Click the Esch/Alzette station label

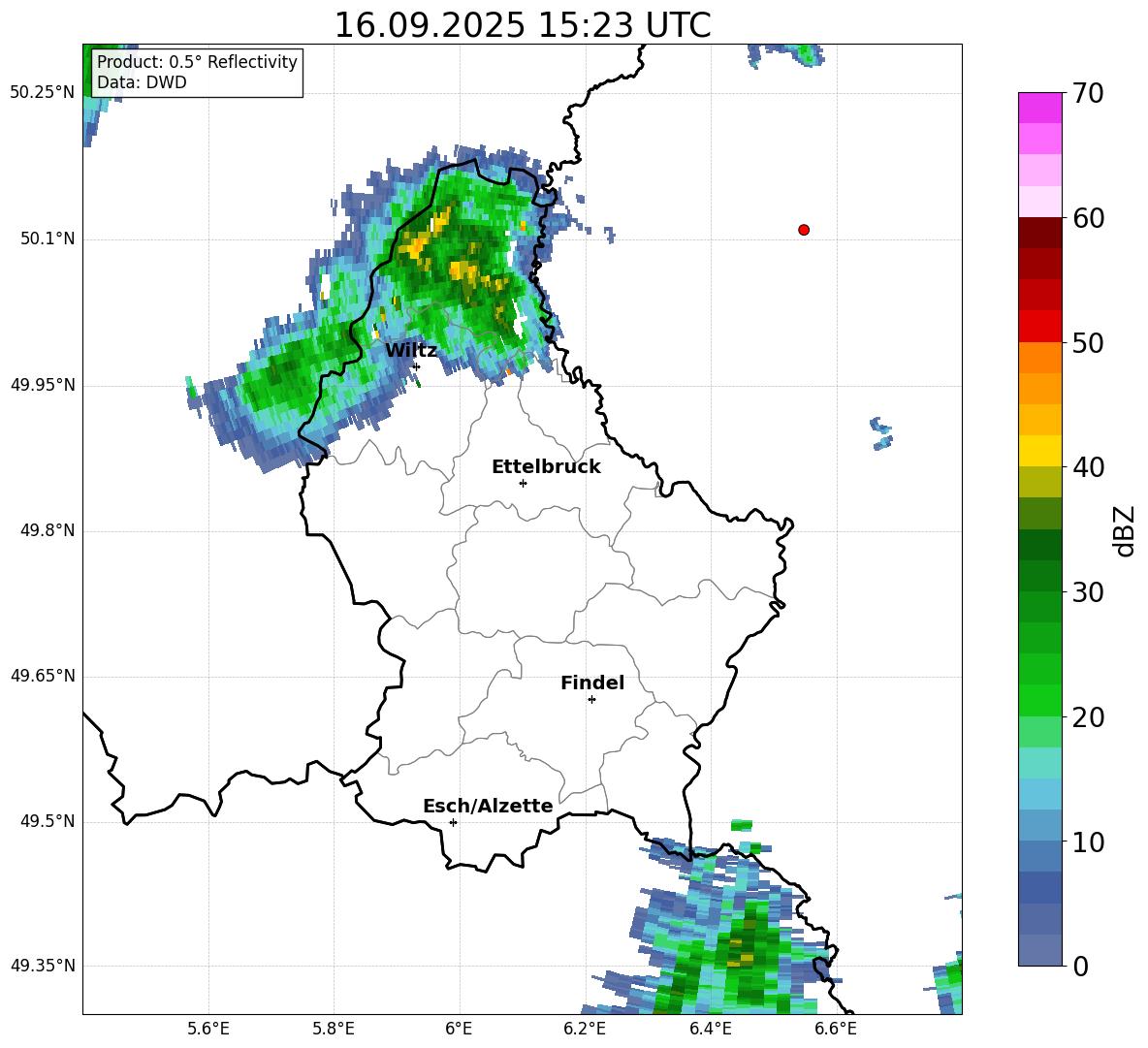(x=488, y=806)
